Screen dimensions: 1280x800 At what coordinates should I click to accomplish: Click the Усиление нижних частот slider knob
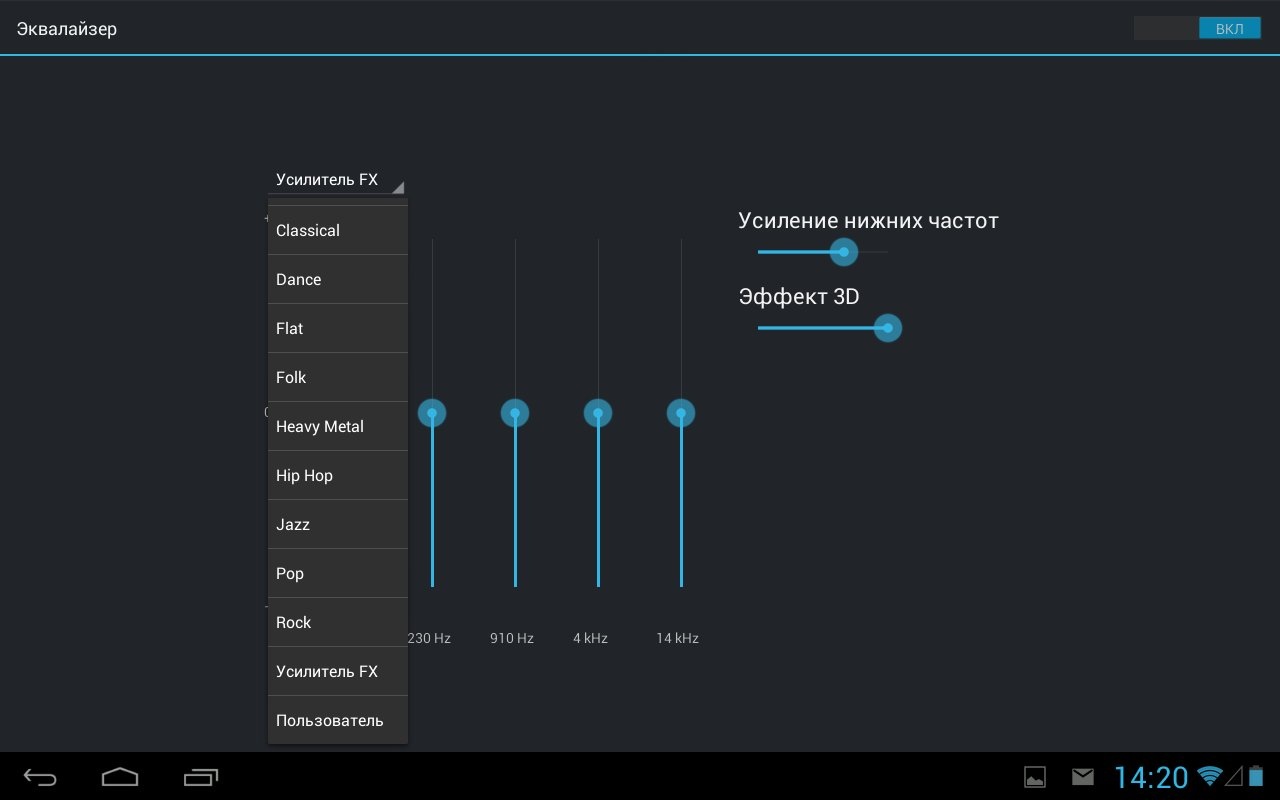[x=844, y=252]
